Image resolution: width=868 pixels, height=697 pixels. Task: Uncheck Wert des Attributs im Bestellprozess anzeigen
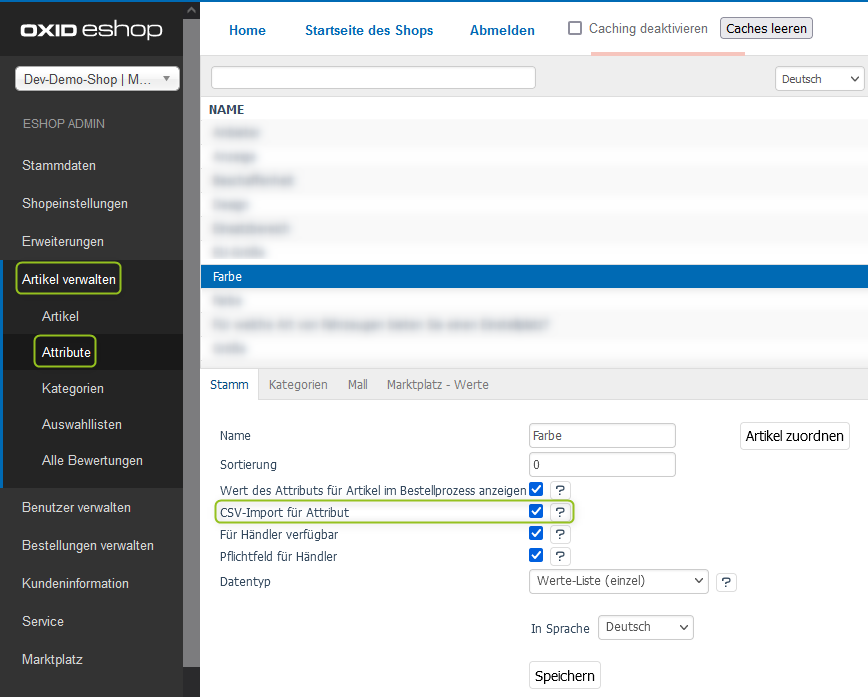click(x=536, y=489)
